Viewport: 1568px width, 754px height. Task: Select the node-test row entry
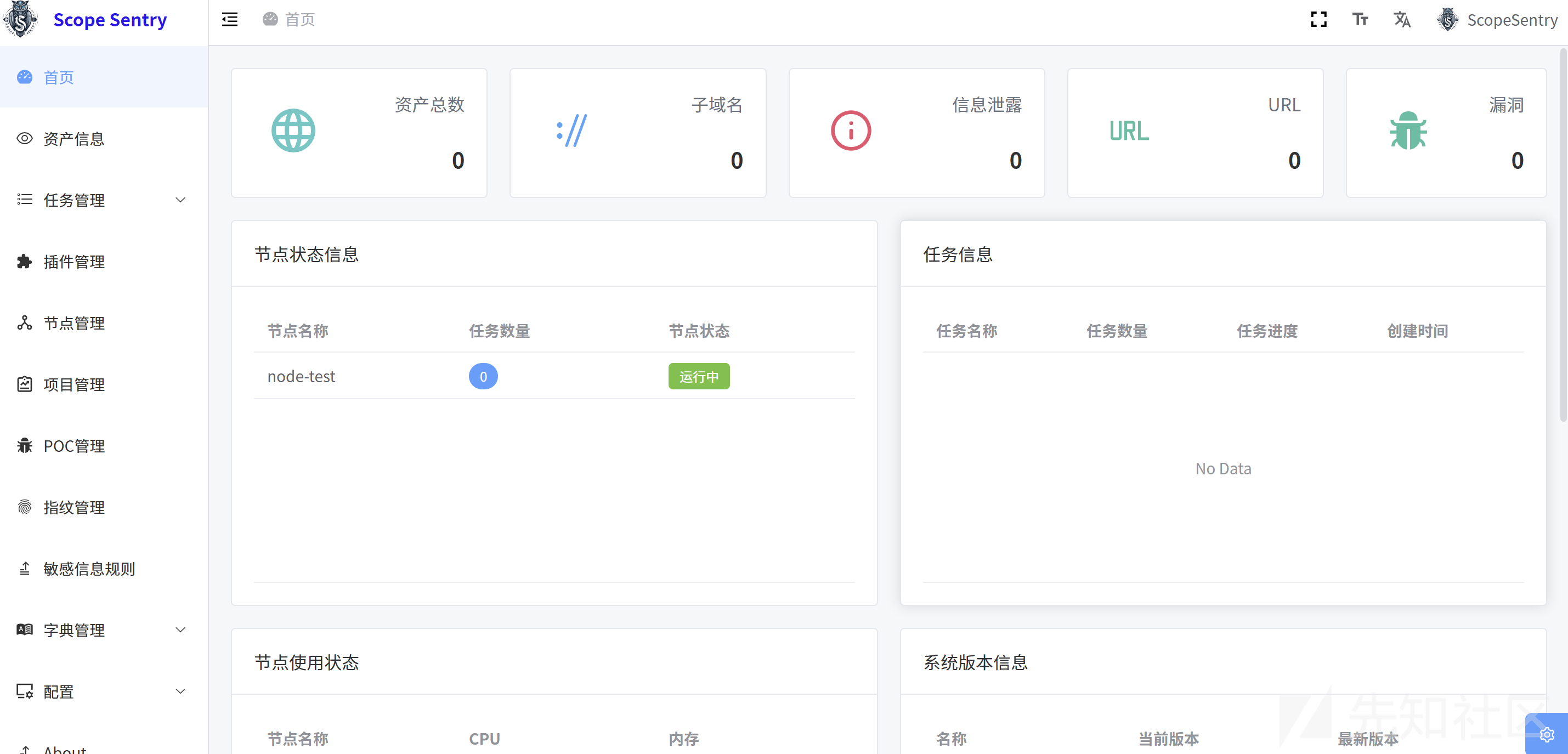point(301,376)
